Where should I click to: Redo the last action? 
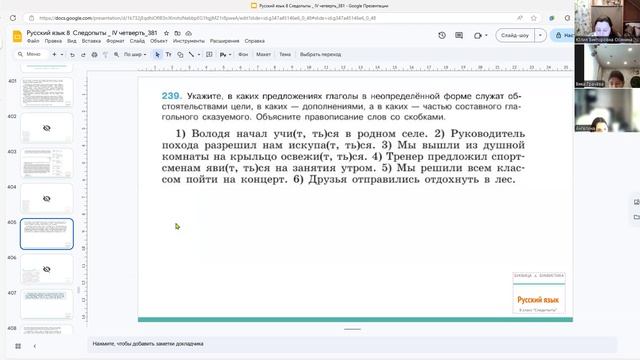pyautogui.click(x=83, y=54)
